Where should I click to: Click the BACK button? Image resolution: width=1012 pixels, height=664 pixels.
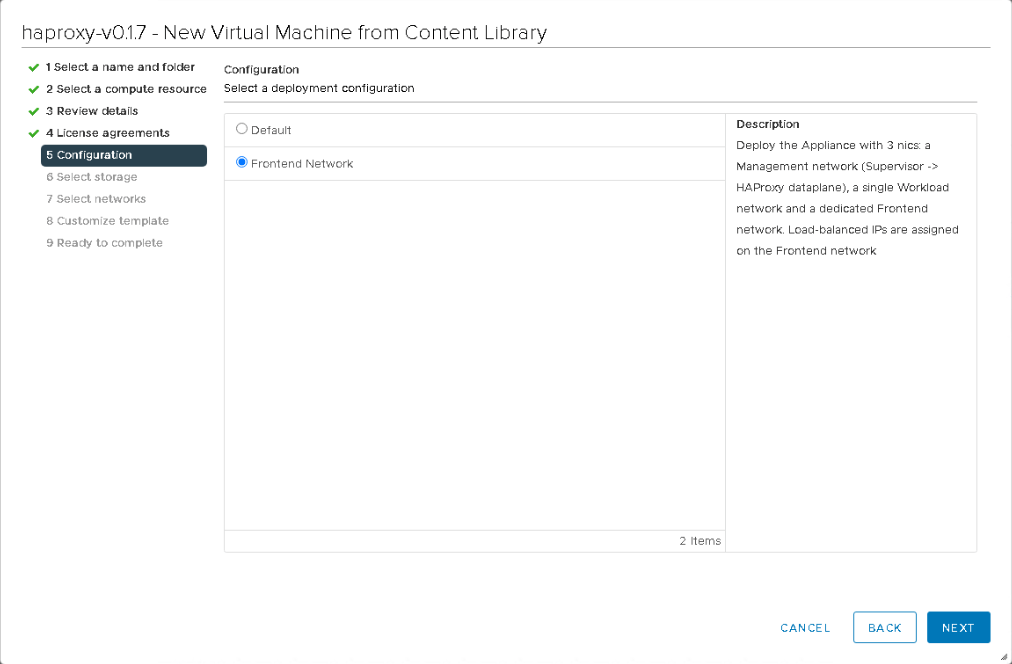click(884, 627)
